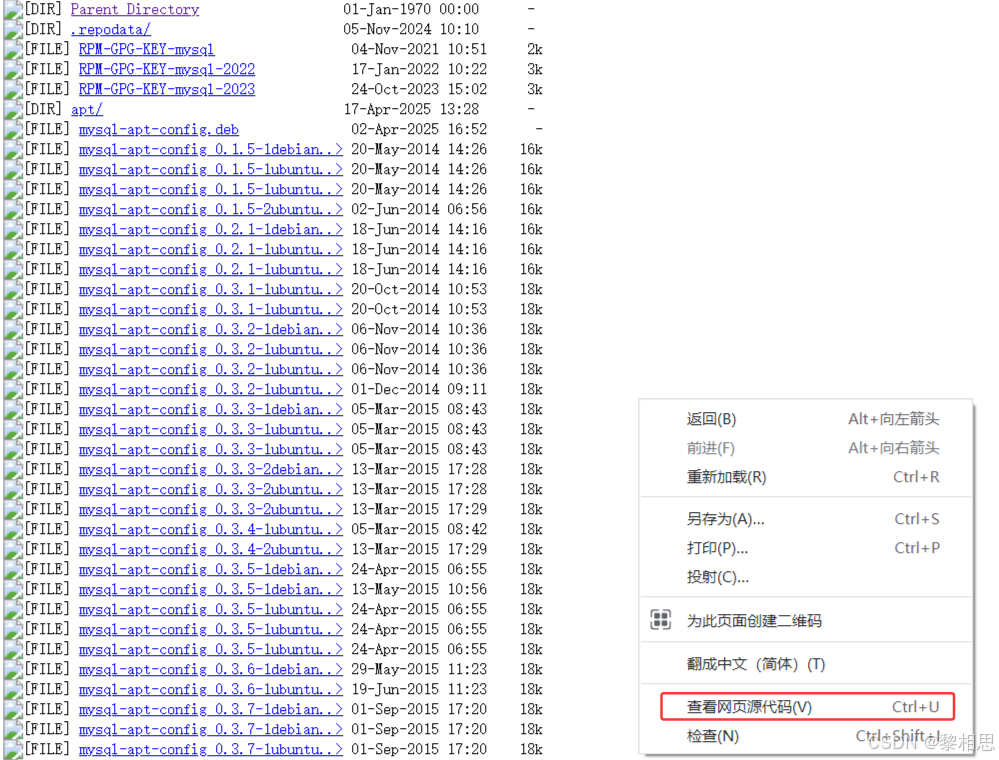Click the date text 24-Oct-2023 15:02
The image size is (999, 760).
point(419,89)
